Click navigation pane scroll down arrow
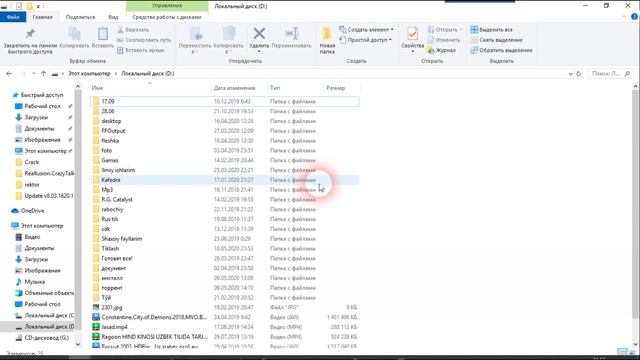The image size is (640, 360). coord(78,344)
